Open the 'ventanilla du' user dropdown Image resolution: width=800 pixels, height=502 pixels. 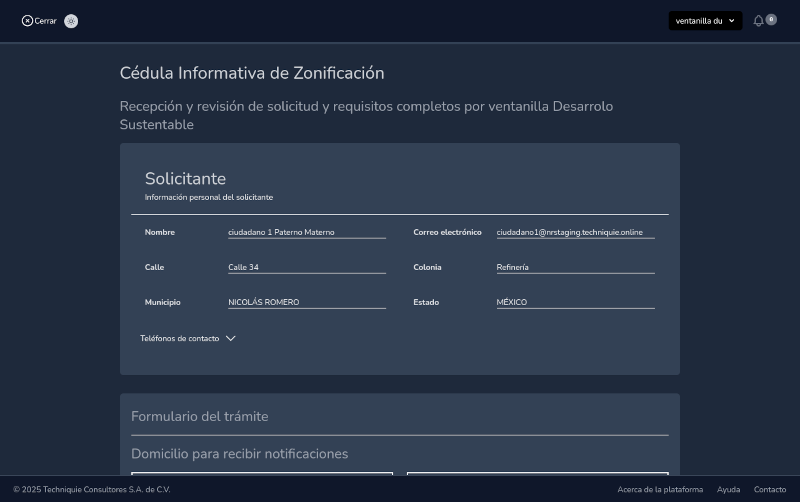(705, 21)
